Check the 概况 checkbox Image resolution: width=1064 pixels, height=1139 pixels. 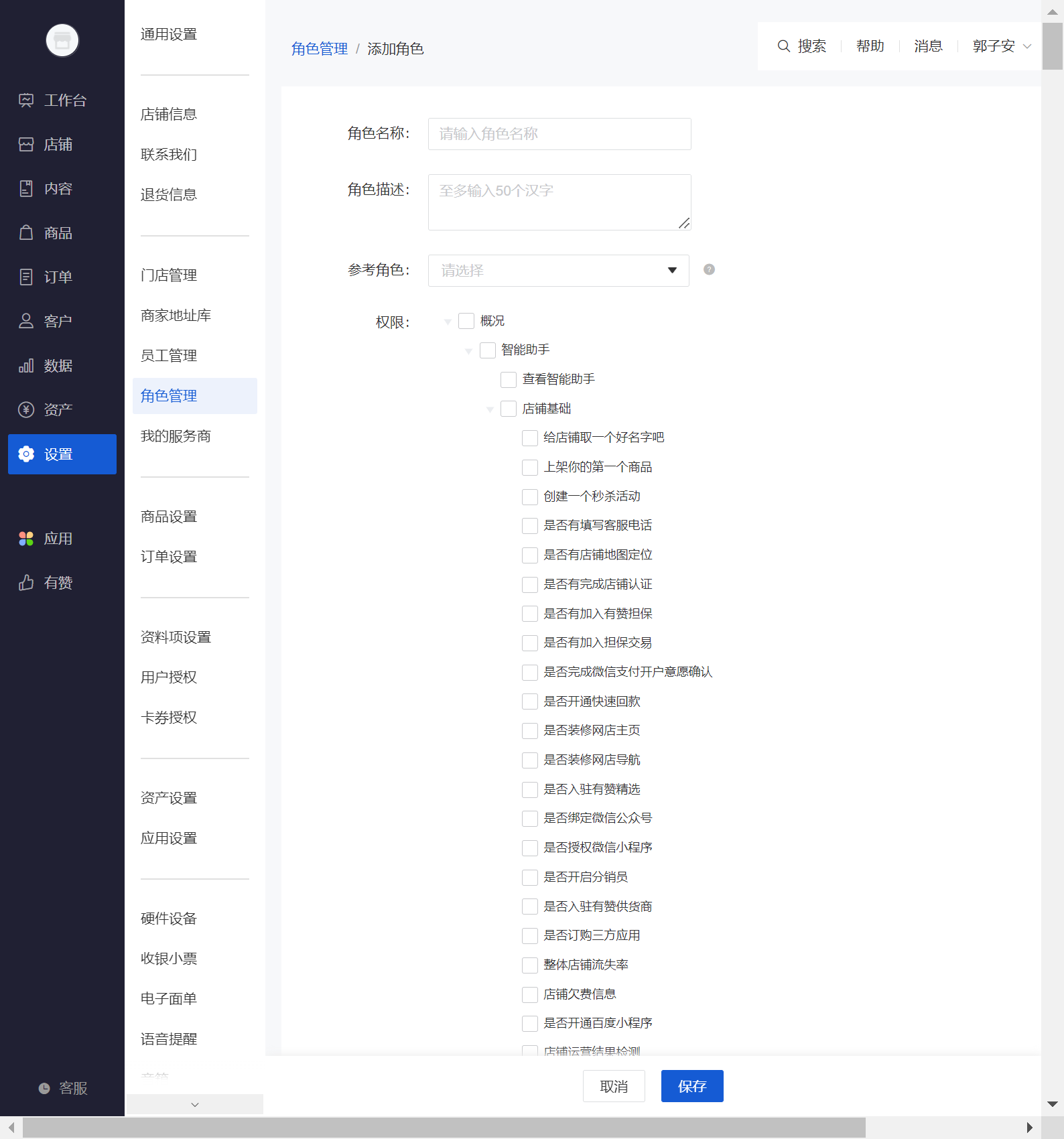click(466, 321)
